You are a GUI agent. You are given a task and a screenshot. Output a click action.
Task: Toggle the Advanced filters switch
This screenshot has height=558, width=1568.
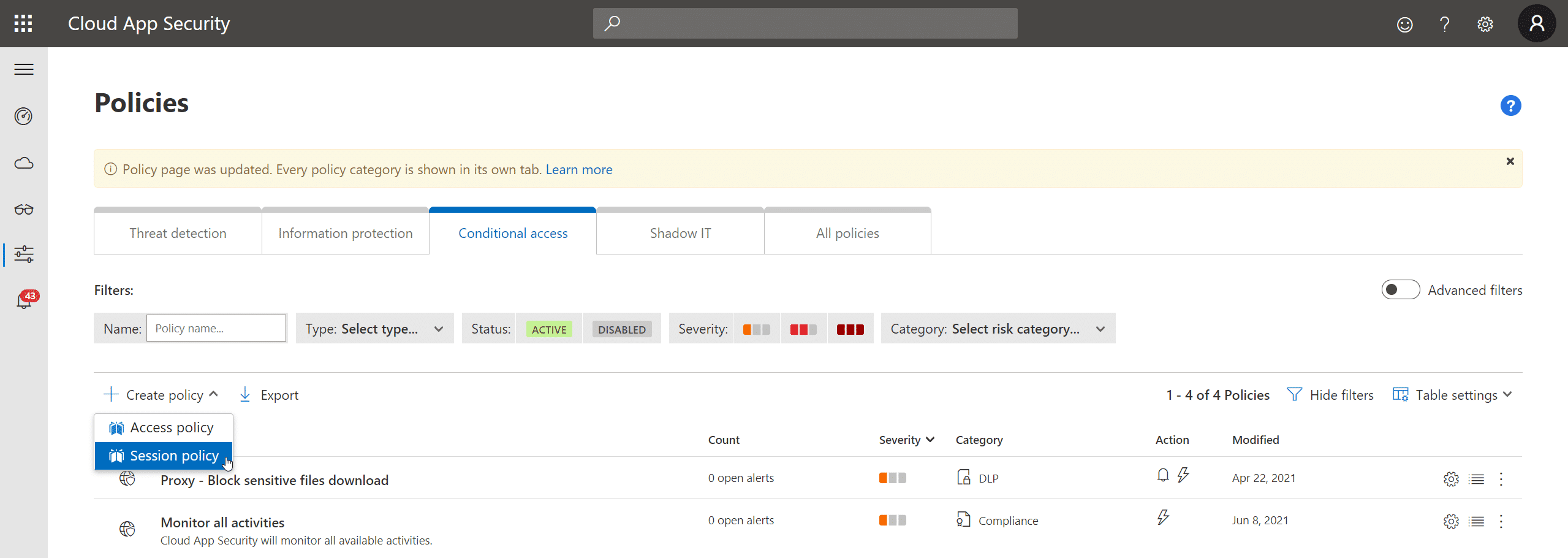coord(1400,289)
